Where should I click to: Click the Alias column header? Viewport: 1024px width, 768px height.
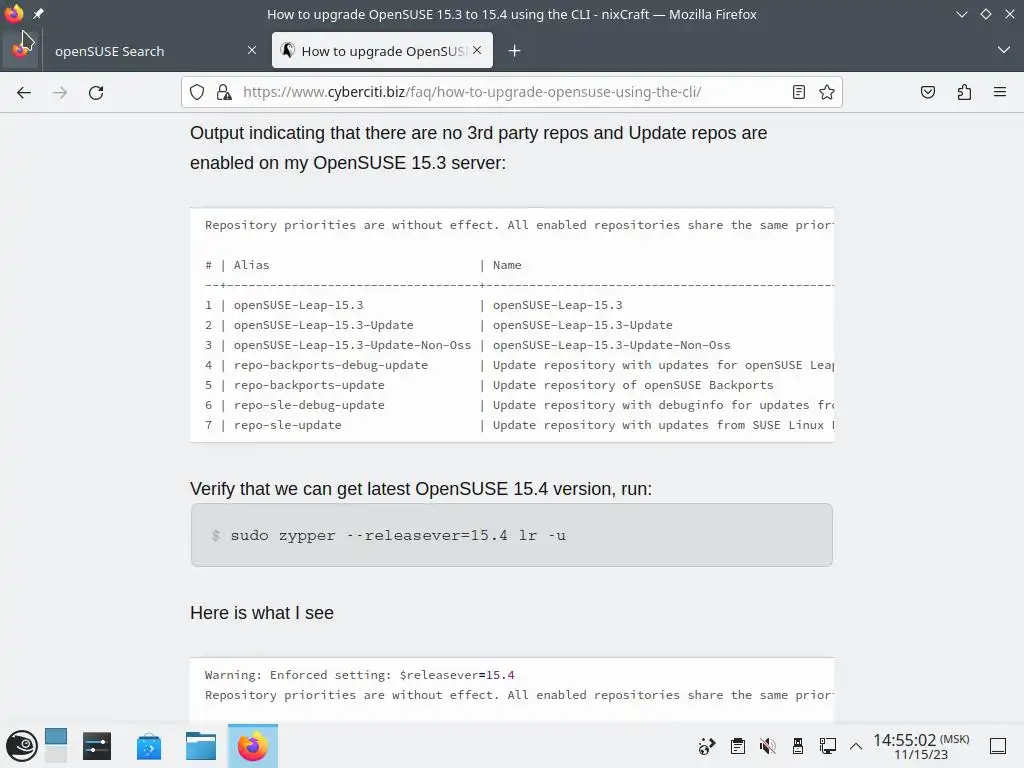tap(251, 265)
